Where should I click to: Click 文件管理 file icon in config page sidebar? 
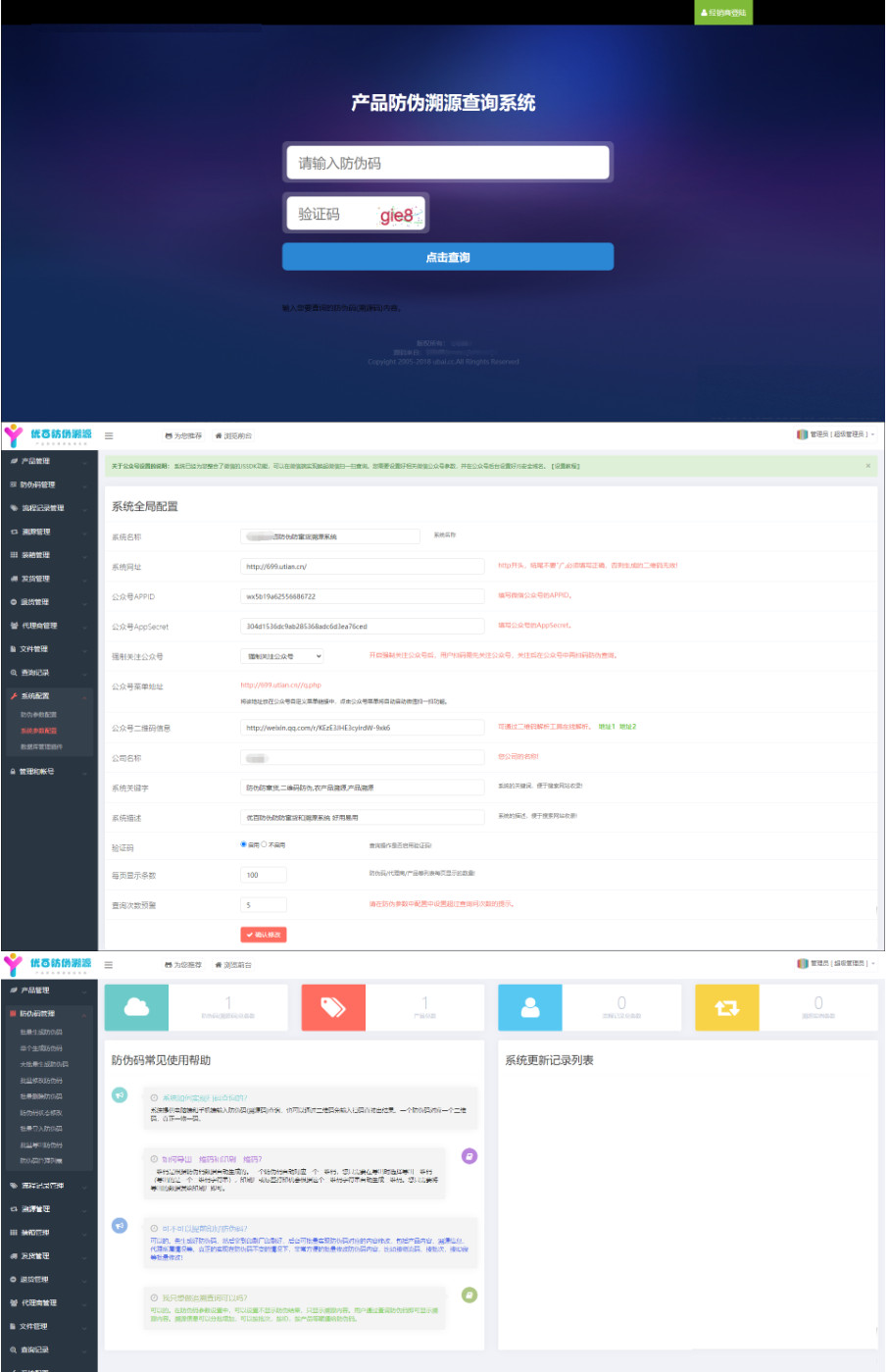[x=14, y=649]
